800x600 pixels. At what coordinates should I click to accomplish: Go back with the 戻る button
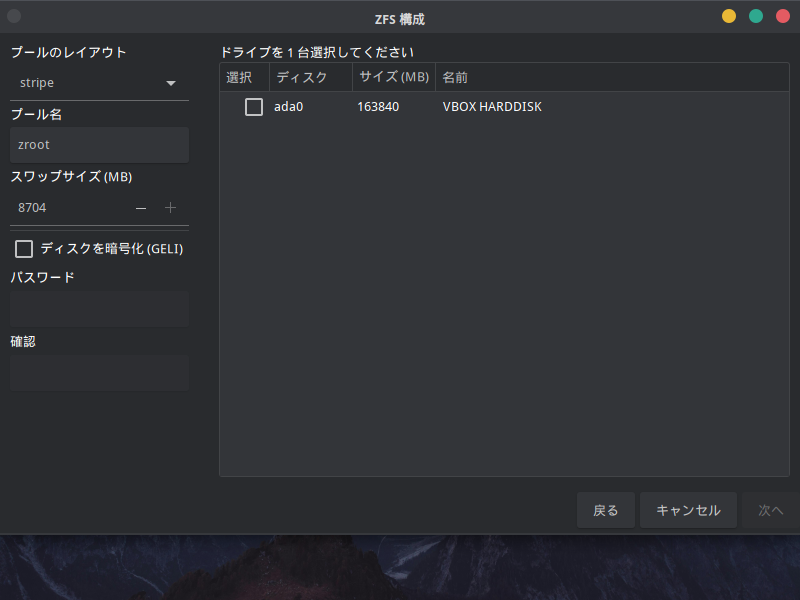point(606,510)
